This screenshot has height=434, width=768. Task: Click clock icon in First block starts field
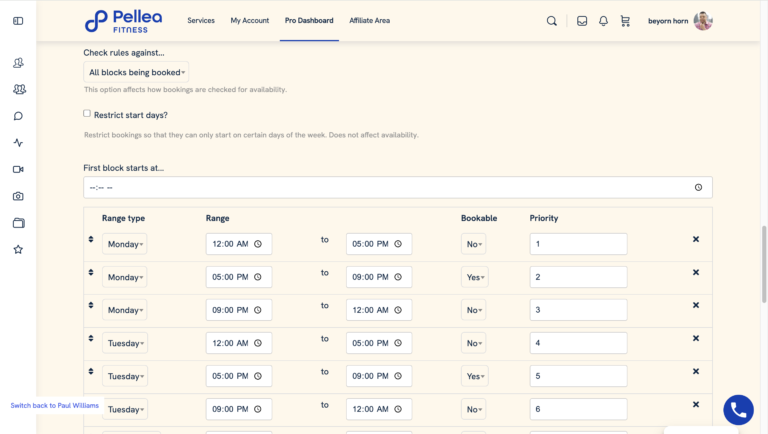click(698, 188)
